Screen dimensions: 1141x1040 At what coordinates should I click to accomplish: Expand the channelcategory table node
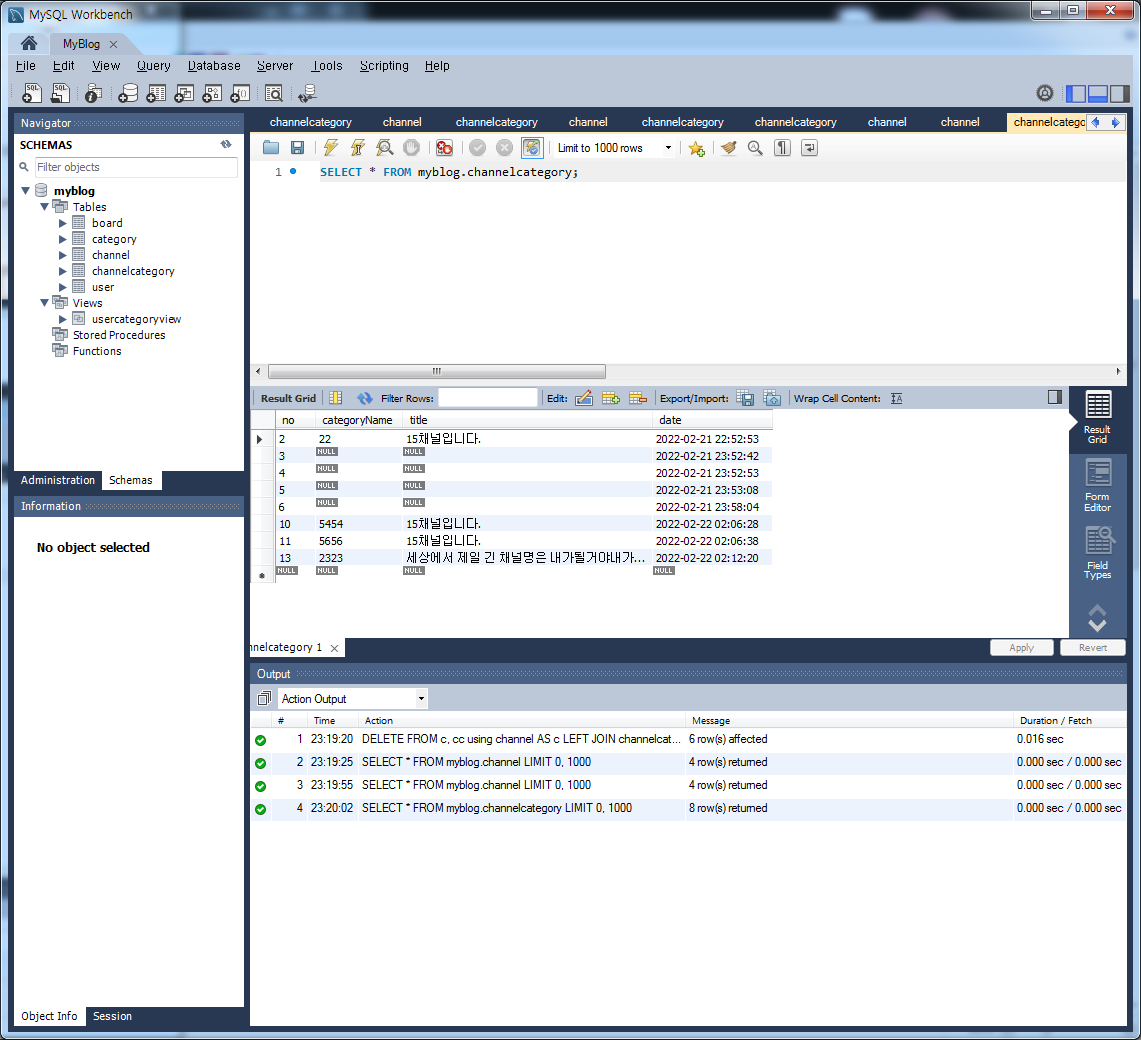(x=63, y=271)
